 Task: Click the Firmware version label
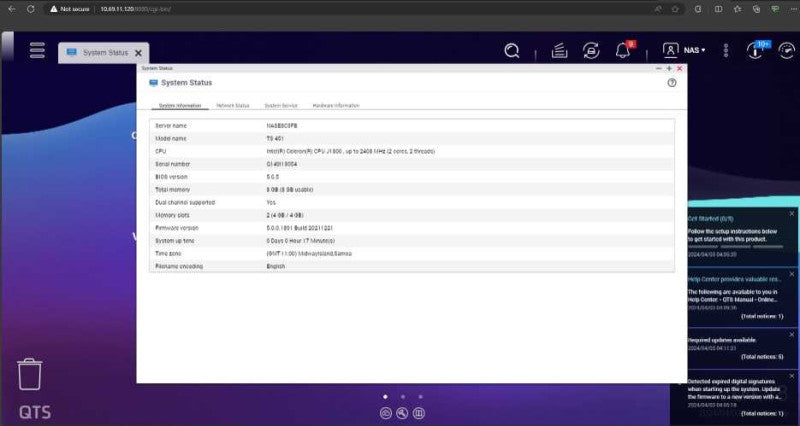point(177,228)
